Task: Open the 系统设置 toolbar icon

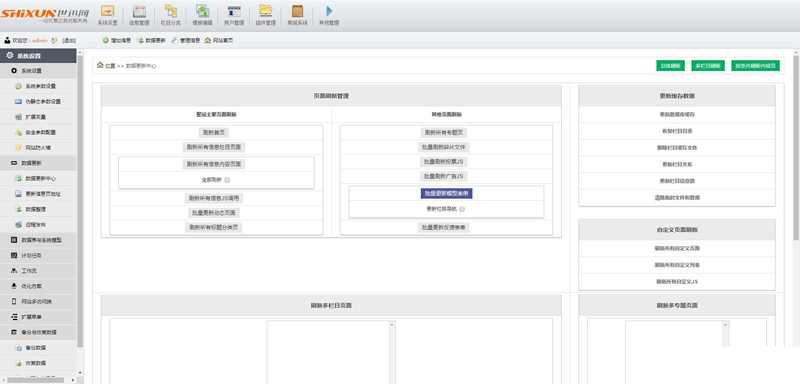Action: (x=108, y=11)
